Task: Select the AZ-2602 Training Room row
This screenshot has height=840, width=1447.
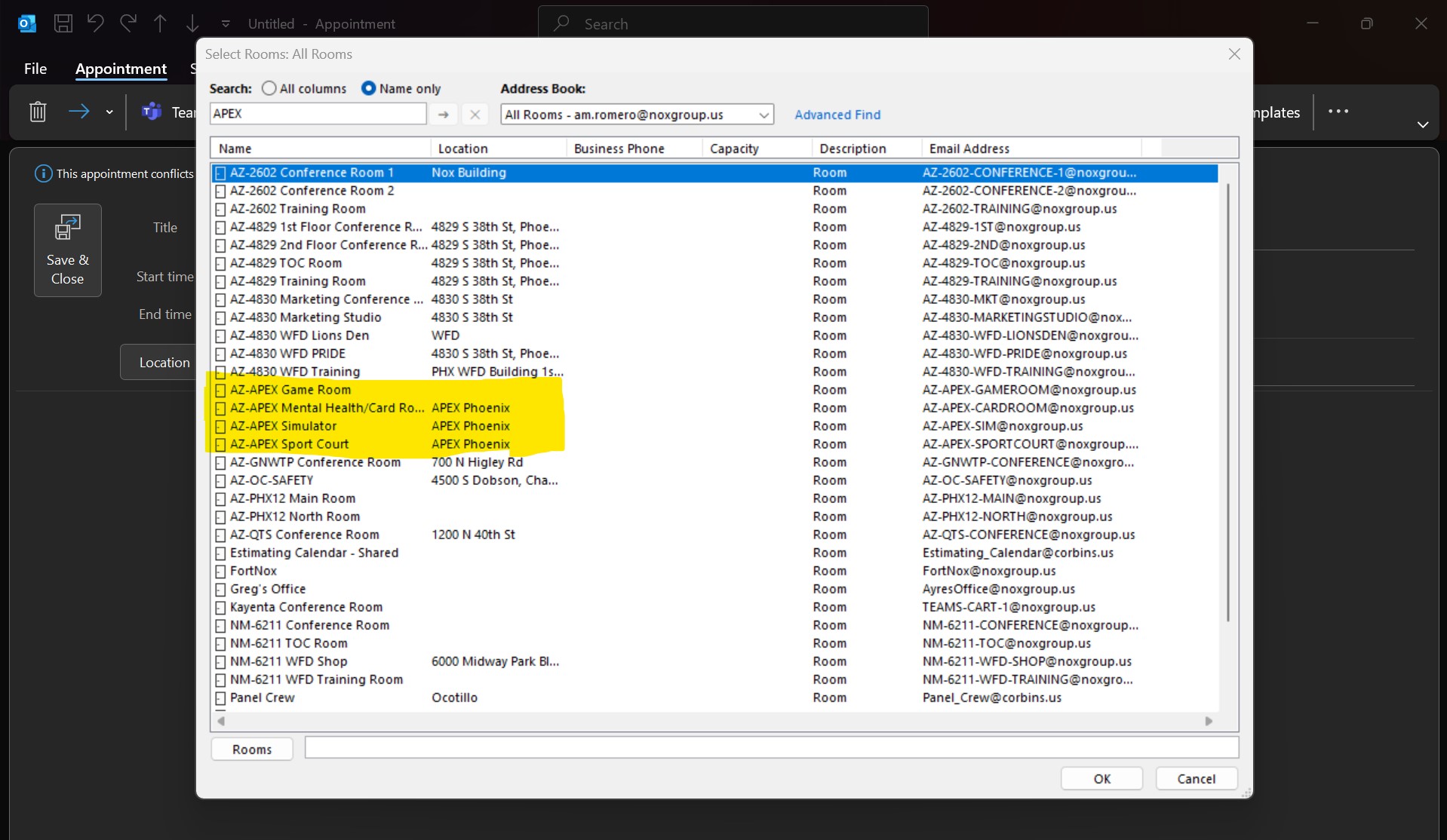Action: point(714,209)
